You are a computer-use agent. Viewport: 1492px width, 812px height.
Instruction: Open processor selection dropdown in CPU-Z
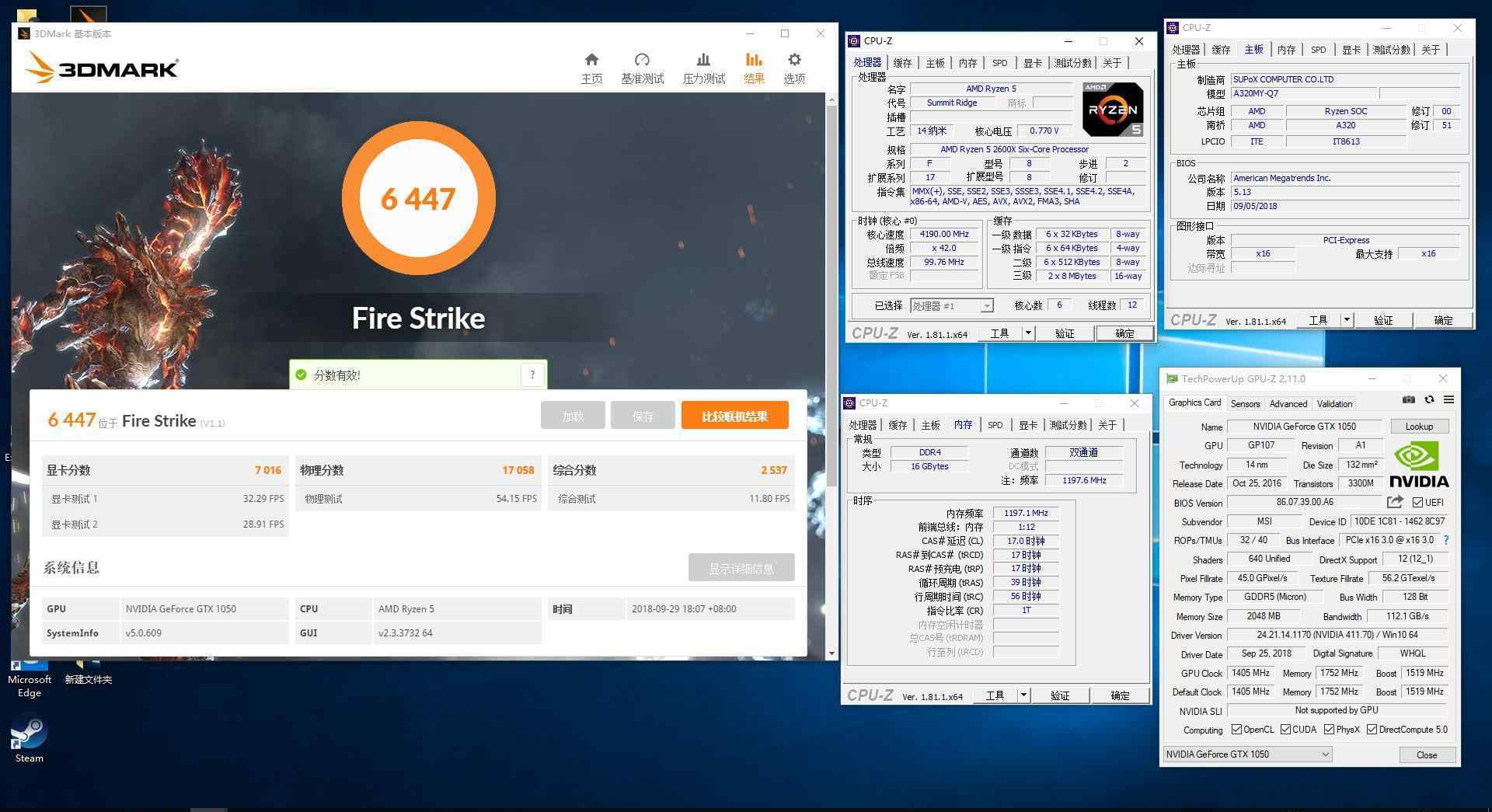pyautogui.click(x=952, y=306)
